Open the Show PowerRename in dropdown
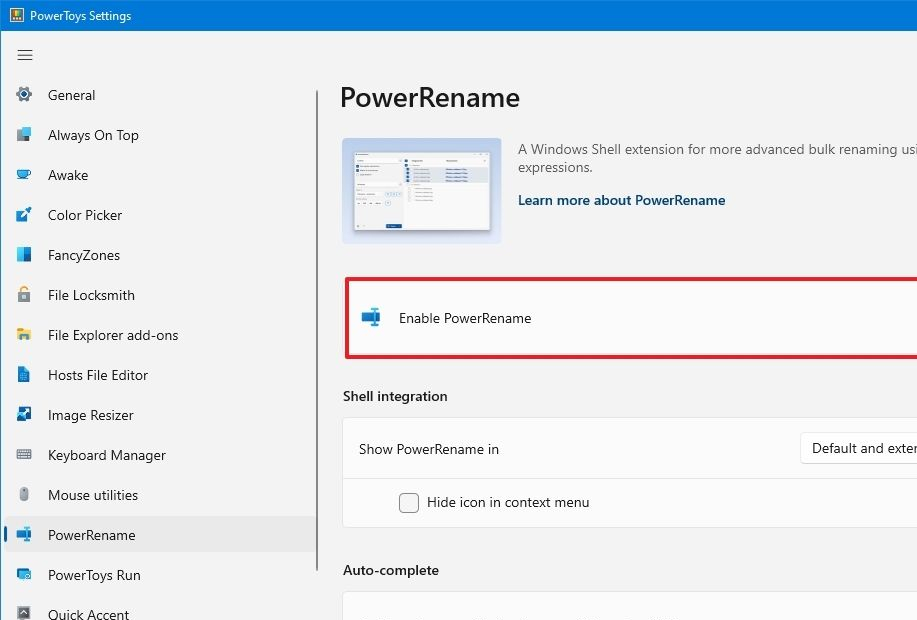Image resolution: width=917 pixels, height=620 pixels. 859,449
